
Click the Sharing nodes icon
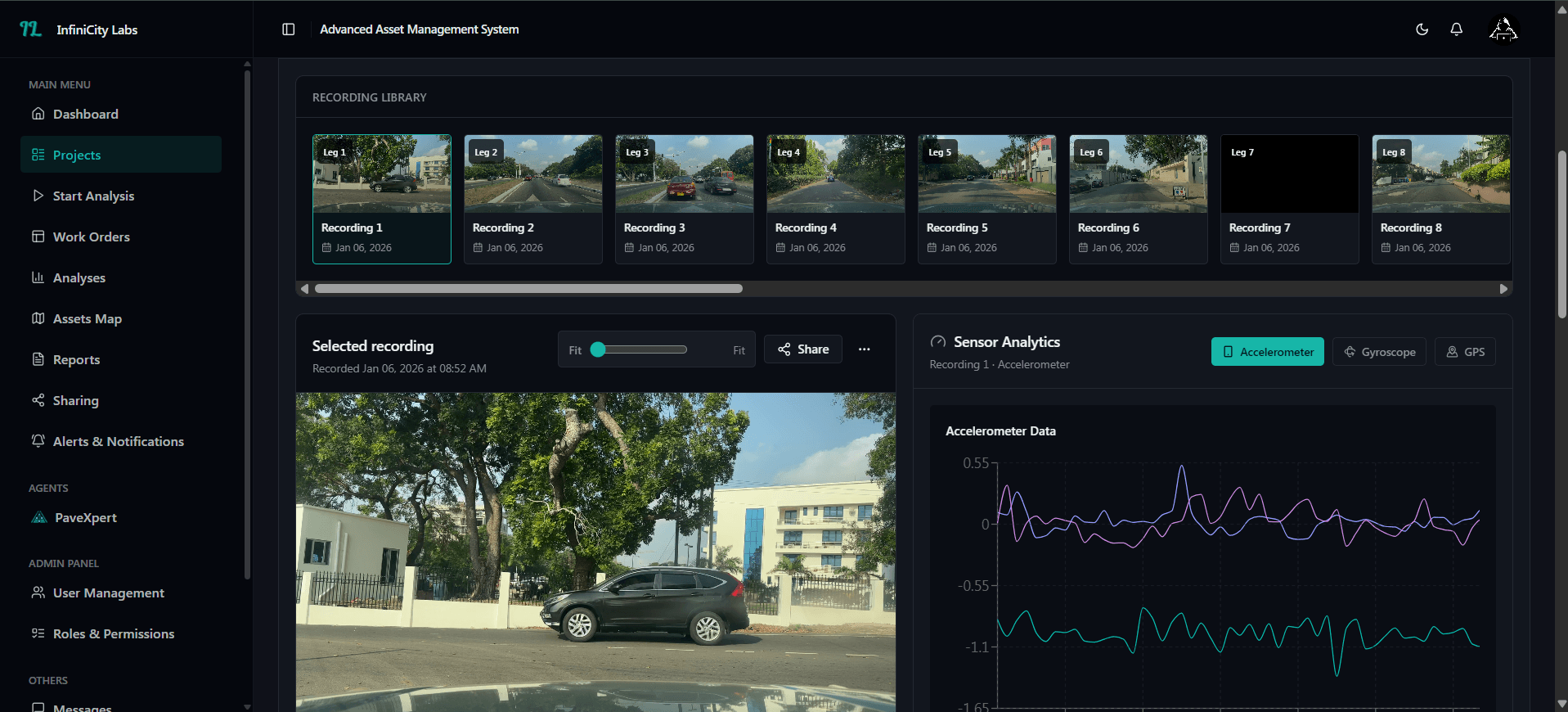pos(38,400)
